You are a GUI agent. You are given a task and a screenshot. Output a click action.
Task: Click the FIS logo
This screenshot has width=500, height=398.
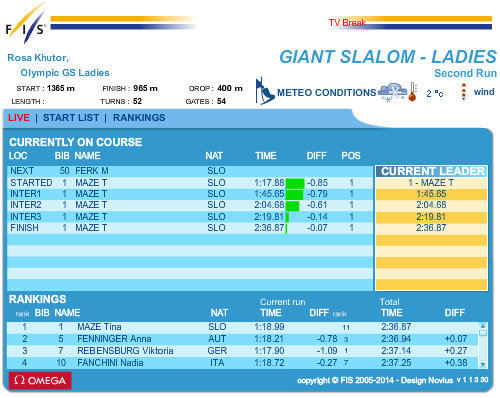[x=25, y=24]
